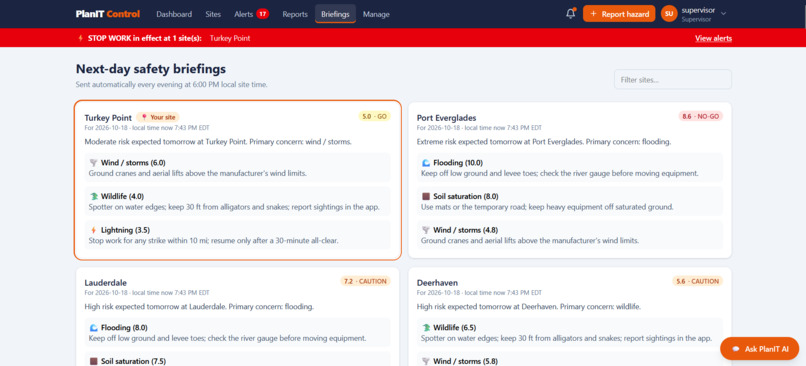
Task: Click the Lightning bolt icon in Turkey Point card
Action: coord(94,230)
